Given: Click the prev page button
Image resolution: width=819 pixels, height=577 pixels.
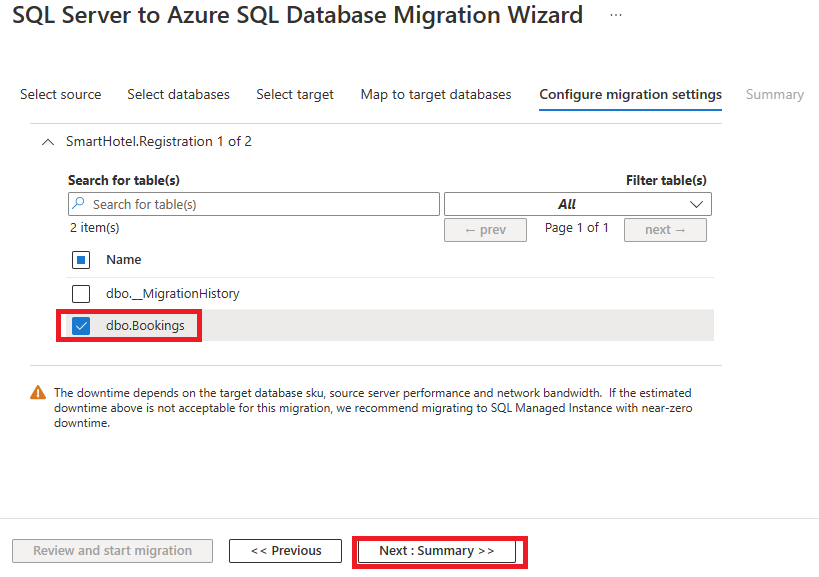Looking at the screenshot, I should coord(485,230).
